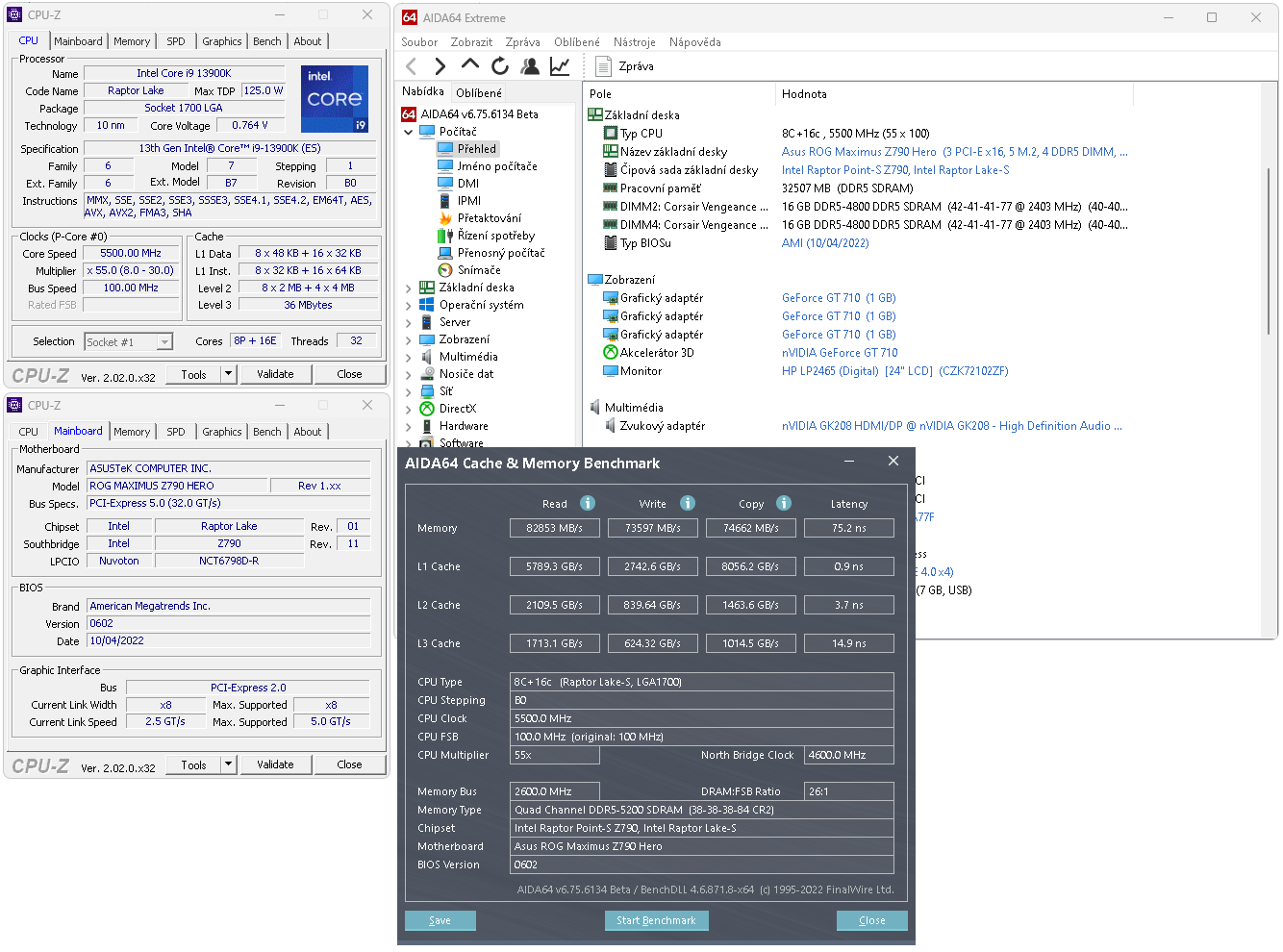Open the AIDA64 user/manage icon
Screen dimensions: 1283x952
click(530, 66)
